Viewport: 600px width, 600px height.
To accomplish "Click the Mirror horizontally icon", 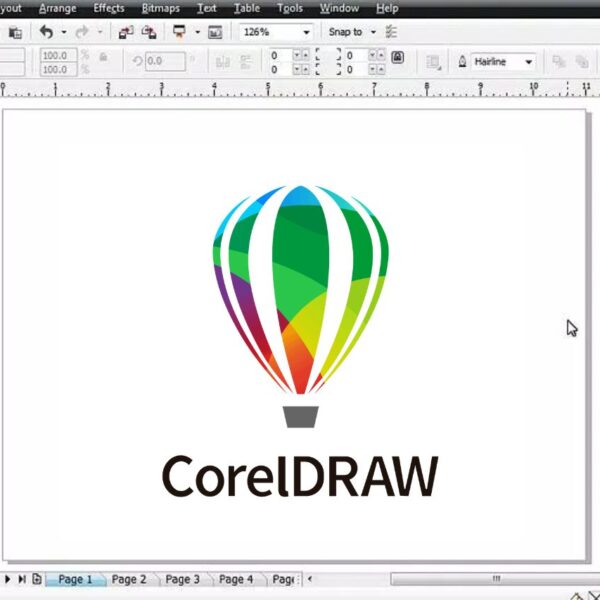I will pos(223,62).
